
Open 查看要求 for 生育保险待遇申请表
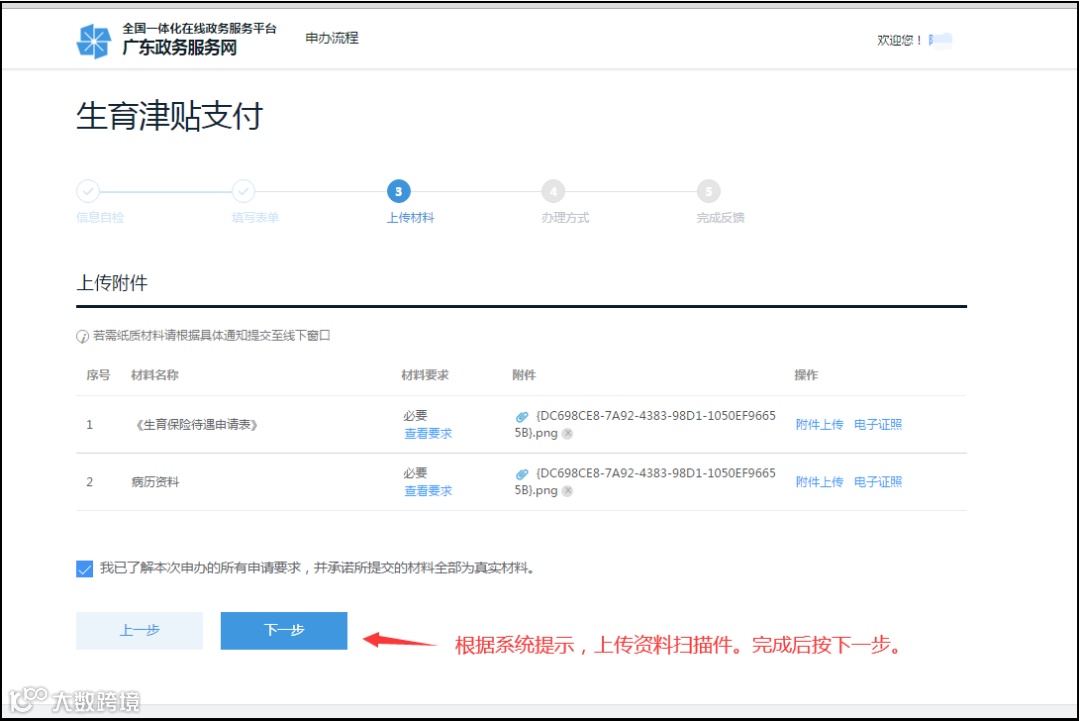(x=428, y=434)
